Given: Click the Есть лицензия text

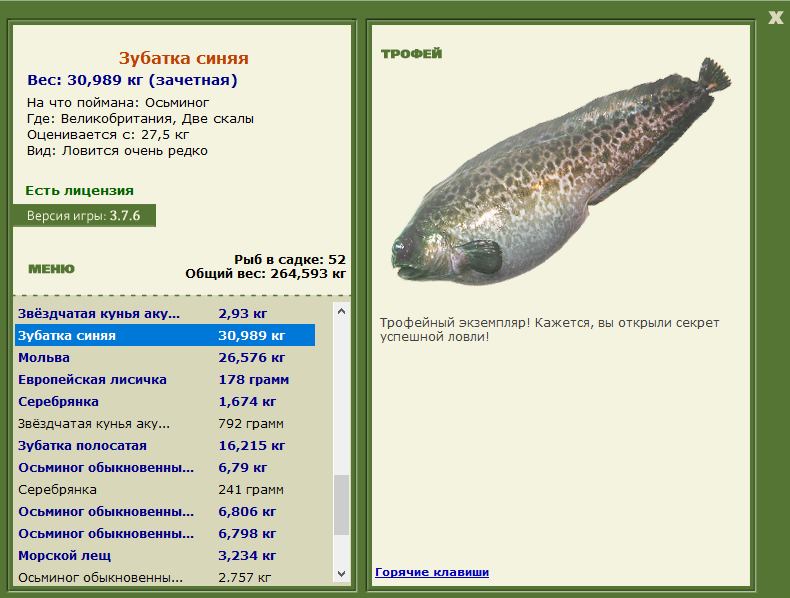Looking at the screenshot, I should tap(80, 190).
